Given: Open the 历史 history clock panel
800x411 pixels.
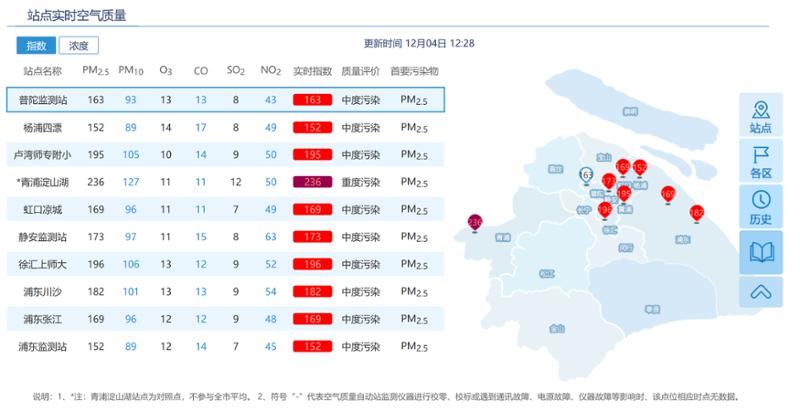Looking at the screenshot, I should coord(761,206).
